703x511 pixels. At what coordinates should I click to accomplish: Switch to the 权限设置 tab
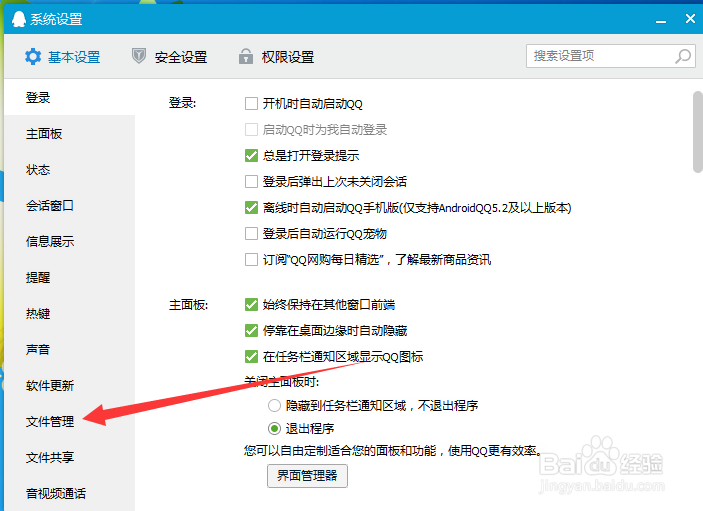[x=276, y=57]
